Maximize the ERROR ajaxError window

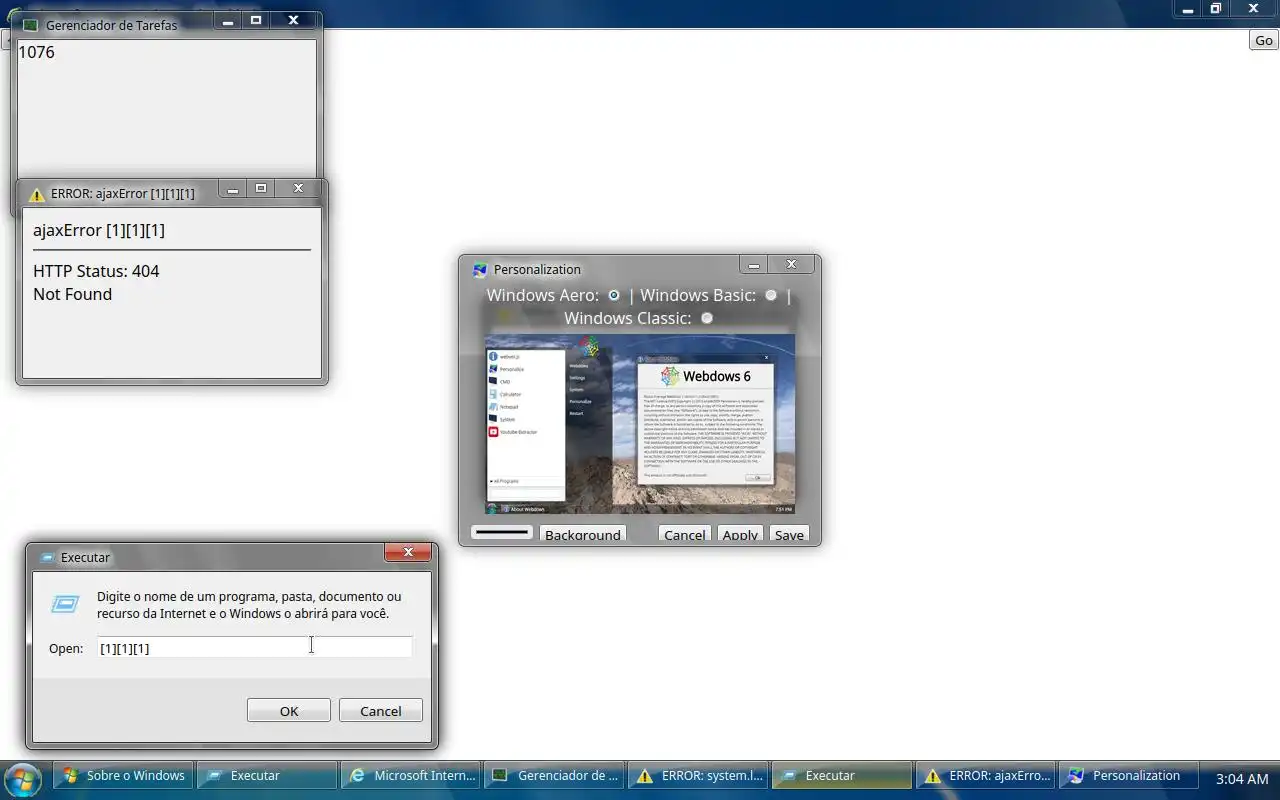[x=261, y=188]
